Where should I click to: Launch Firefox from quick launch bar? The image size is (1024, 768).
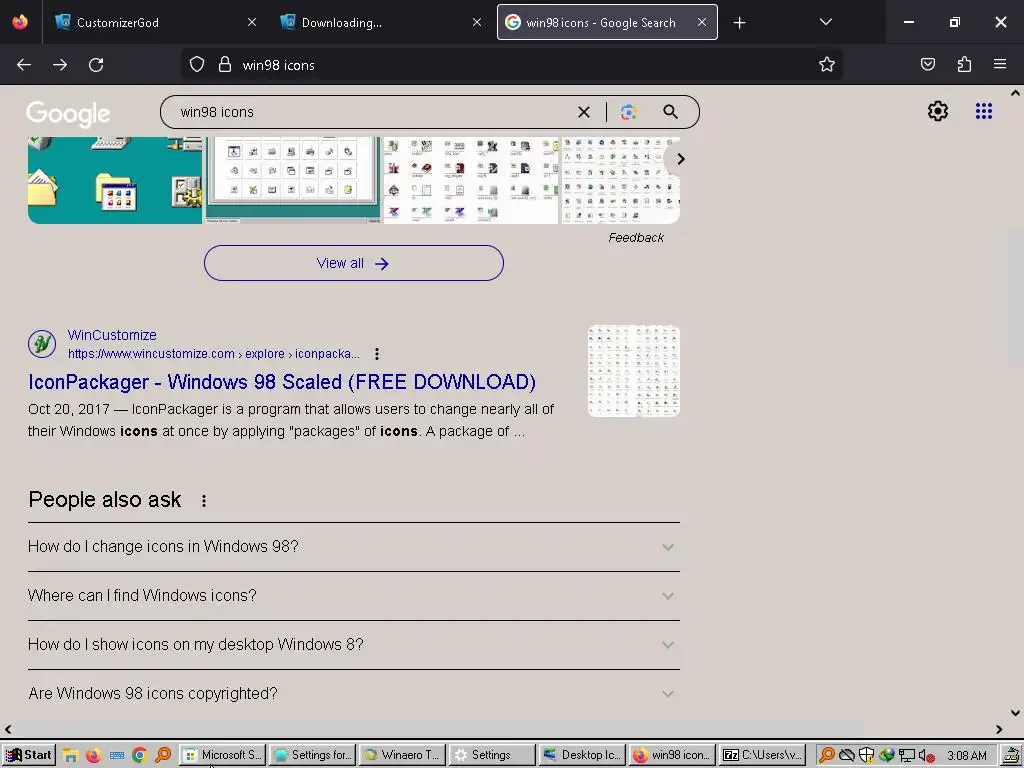point(93,756)
